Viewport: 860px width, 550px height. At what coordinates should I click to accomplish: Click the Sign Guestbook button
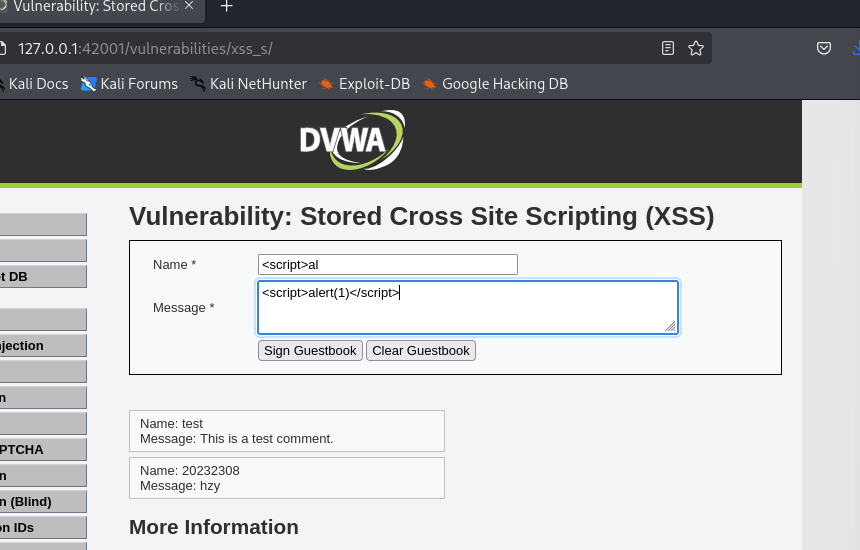(310, 350)
